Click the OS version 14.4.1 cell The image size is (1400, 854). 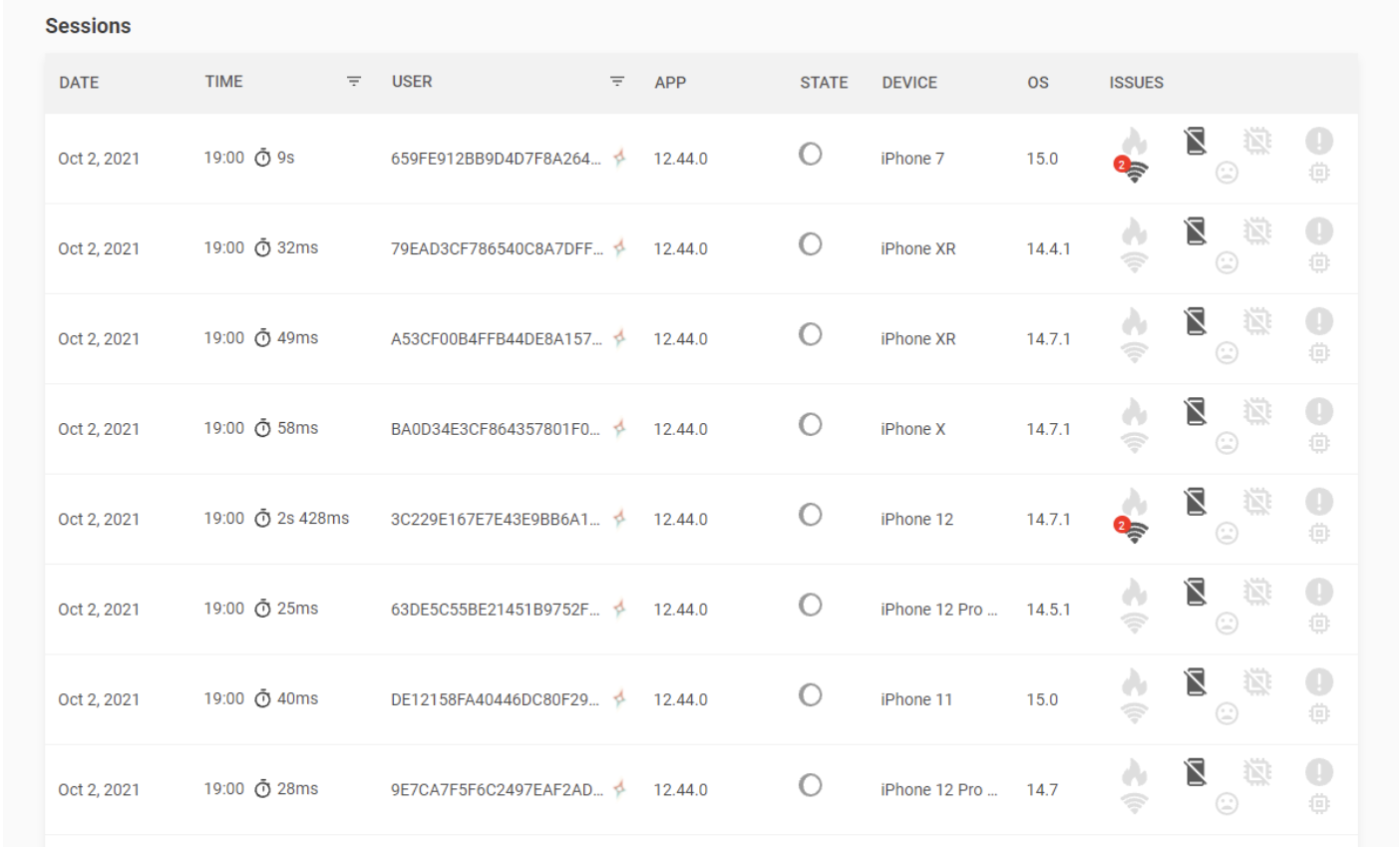(1048, 248)
